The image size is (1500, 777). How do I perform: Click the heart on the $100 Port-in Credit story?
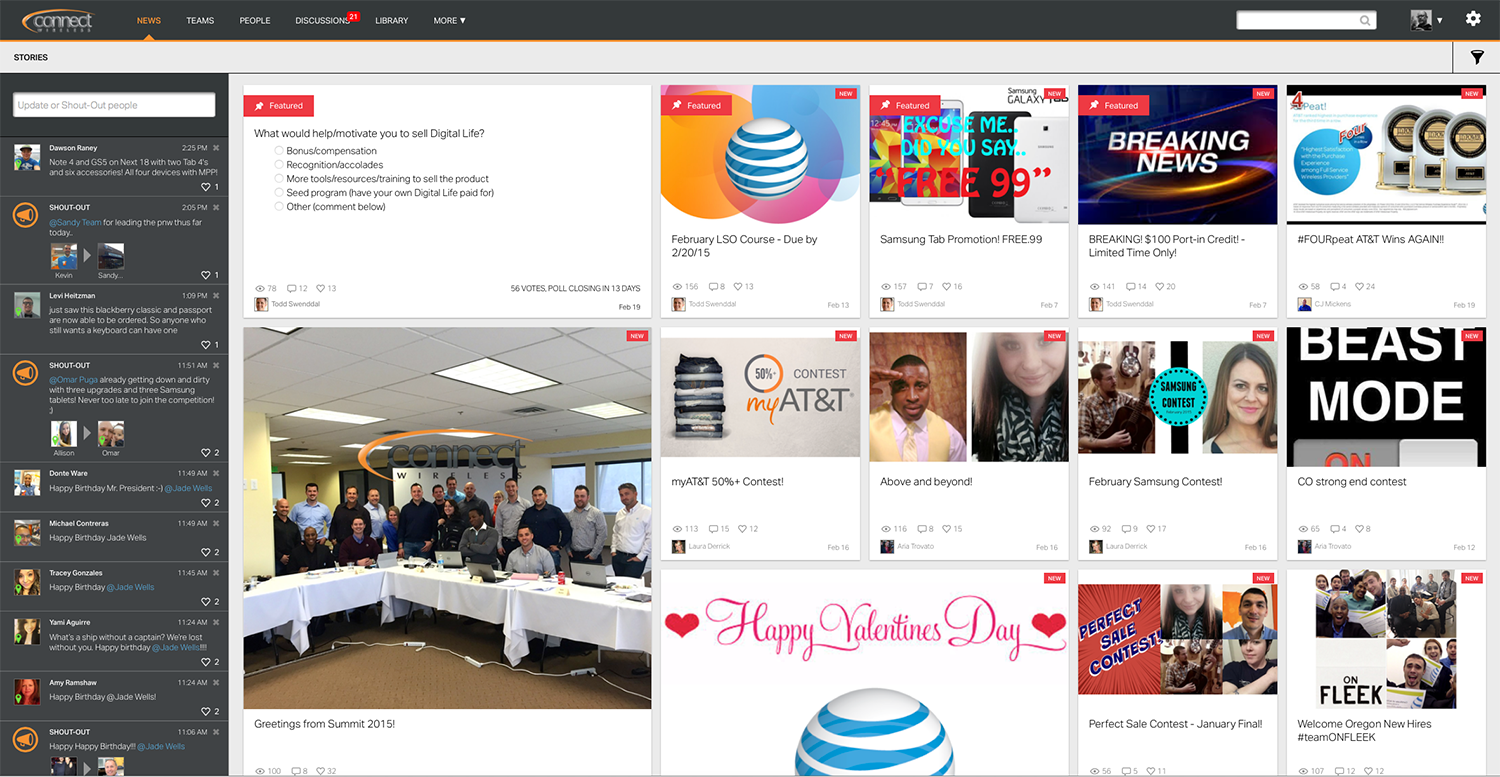tap(1158, 287)
